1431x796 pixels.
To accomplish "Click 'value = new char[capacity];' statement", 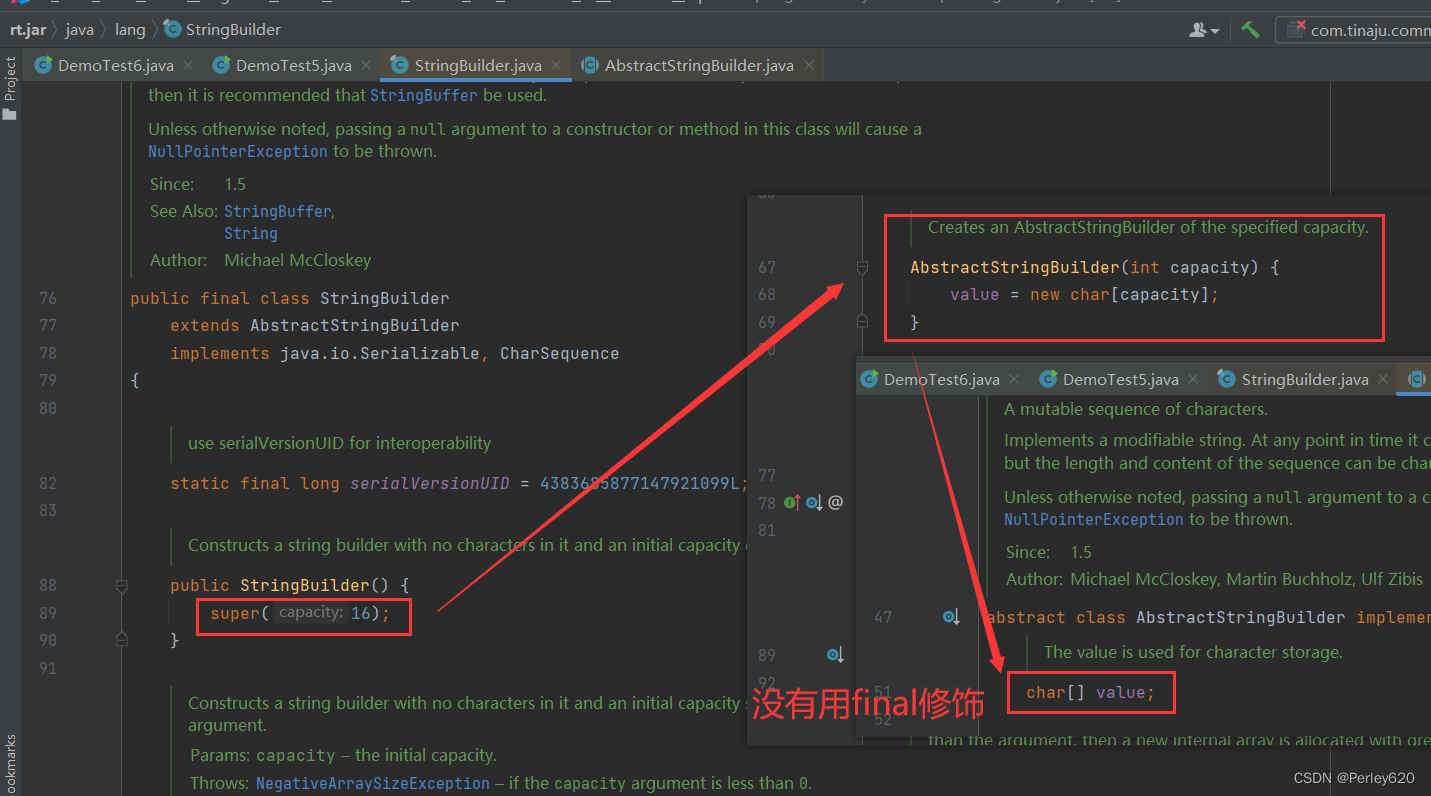I will click(1084, 295).
